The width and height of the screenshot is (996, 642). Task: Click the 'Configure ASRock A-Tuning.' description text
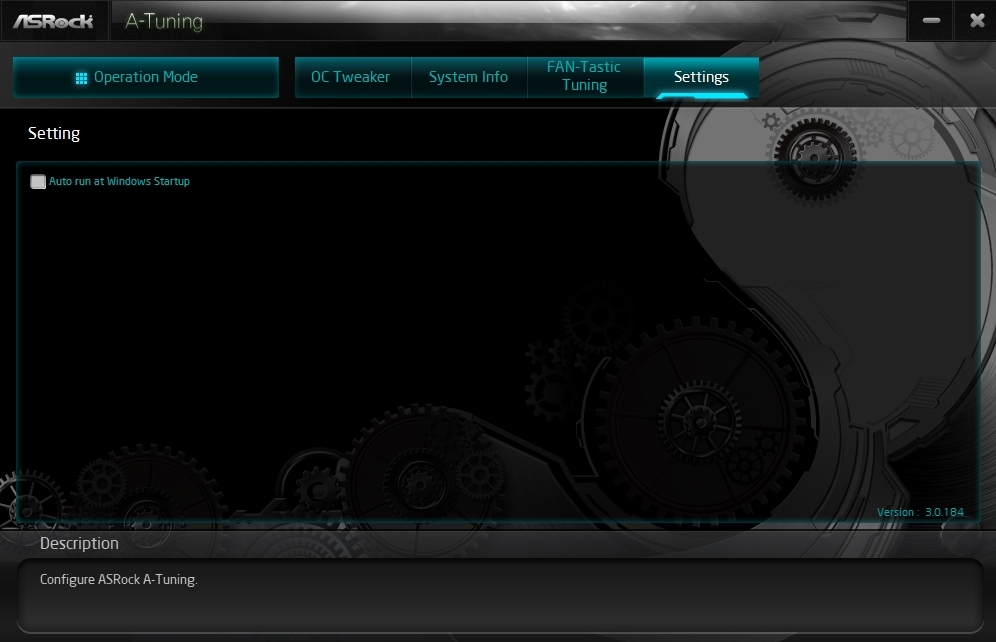[x=119, y=579]
